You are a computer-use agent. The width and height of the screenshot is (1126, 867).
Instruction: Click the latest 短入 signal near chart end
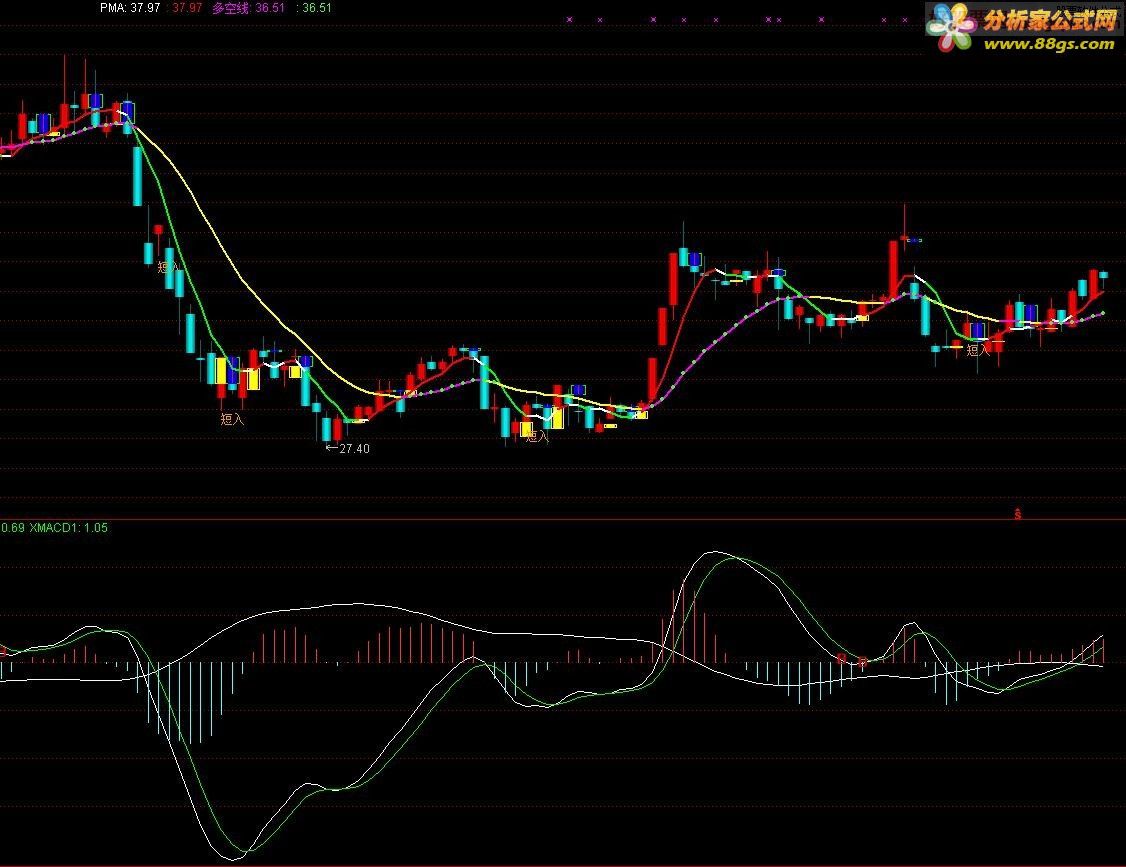[978, 350]
